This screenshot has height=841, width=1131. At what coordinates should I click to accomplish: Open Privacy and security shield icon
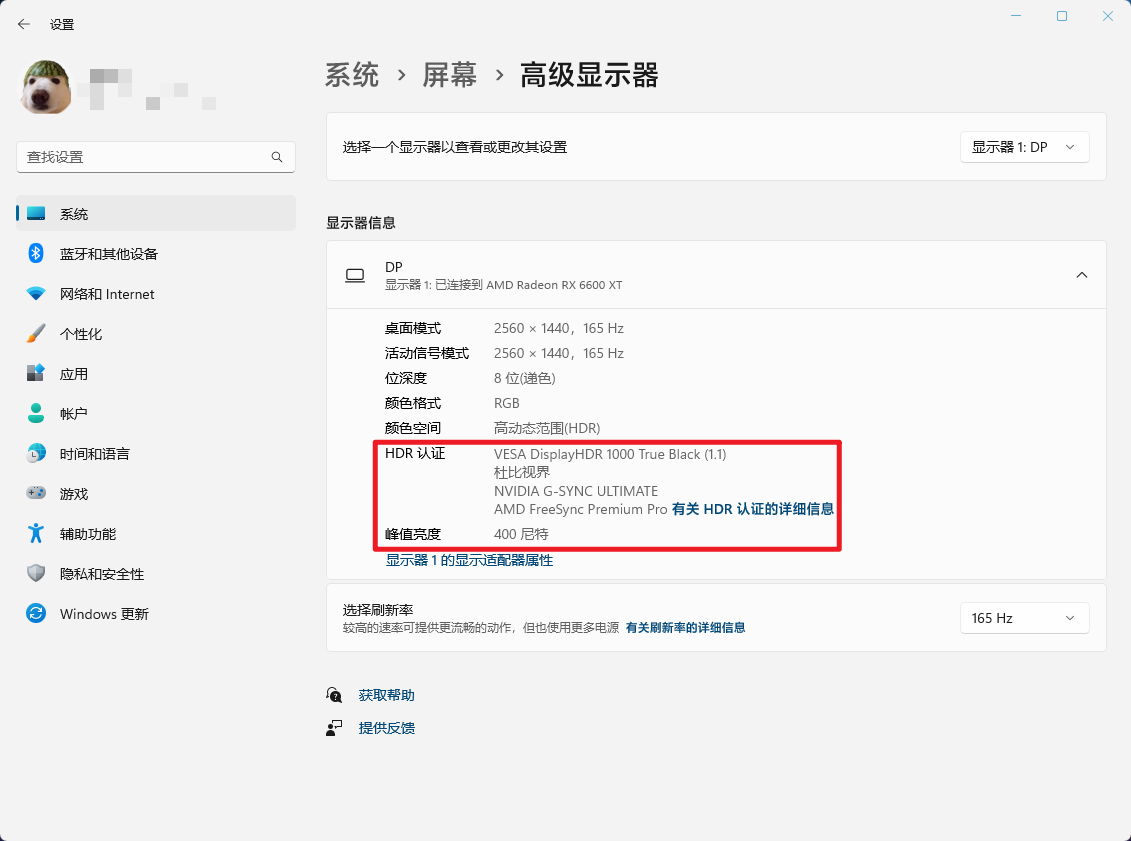(36, 573)
